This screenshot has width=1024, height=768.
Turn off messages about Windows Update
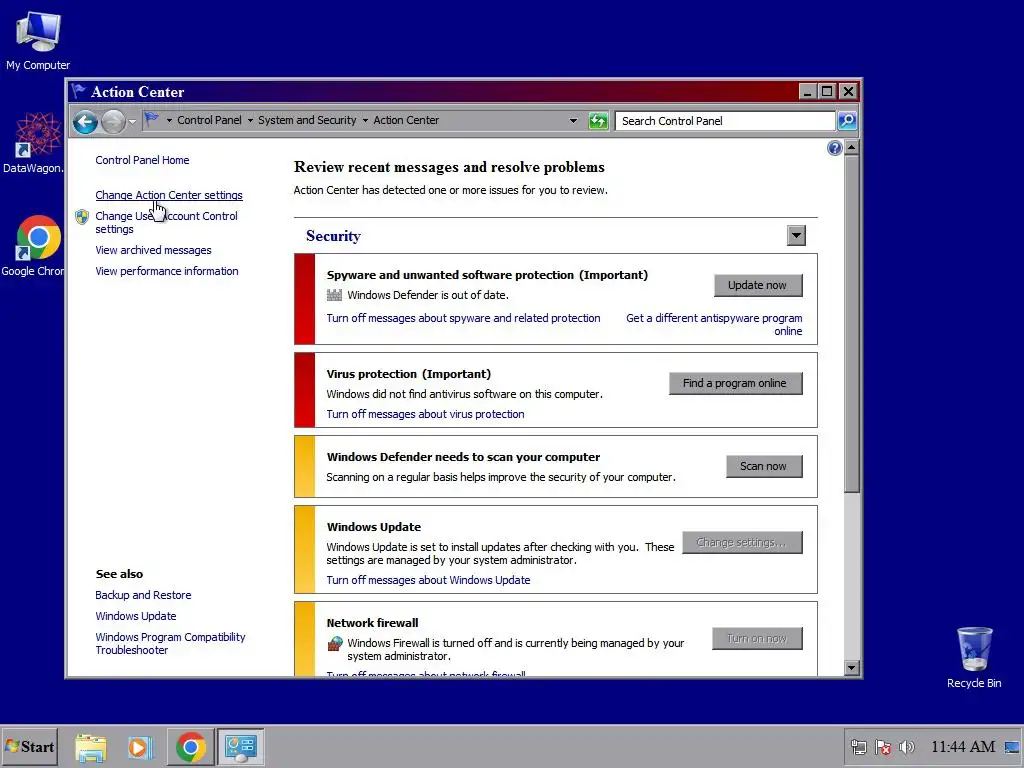click(428, 580)
